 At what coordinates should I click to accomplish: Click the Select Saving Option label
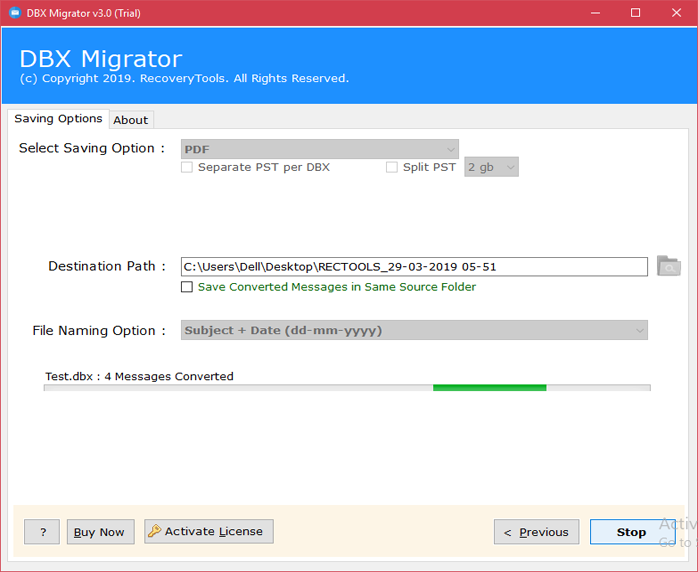click(92, 148)
